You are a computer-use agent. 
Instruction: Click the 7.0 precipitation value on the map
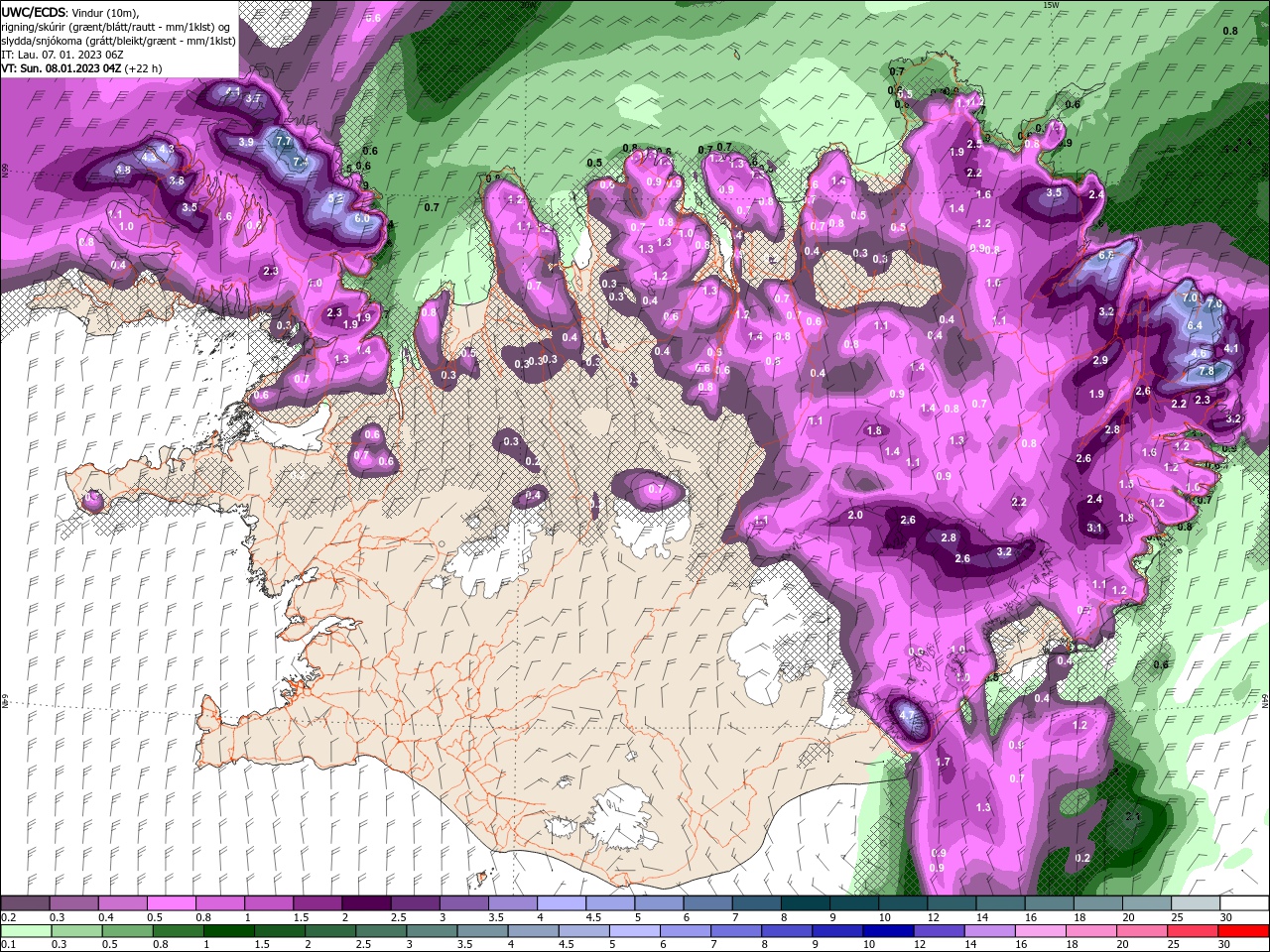point(1191,297)
